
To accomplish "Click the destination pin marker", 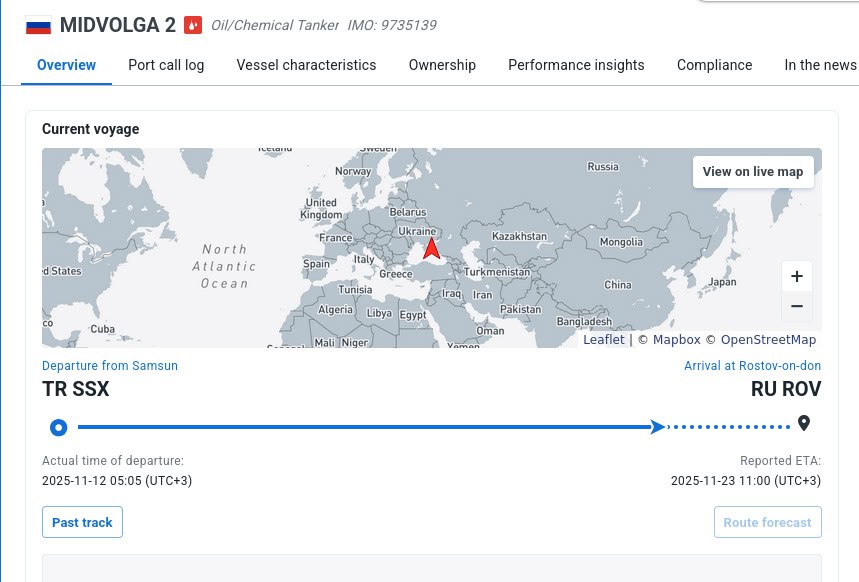I will tap(803, 424).
